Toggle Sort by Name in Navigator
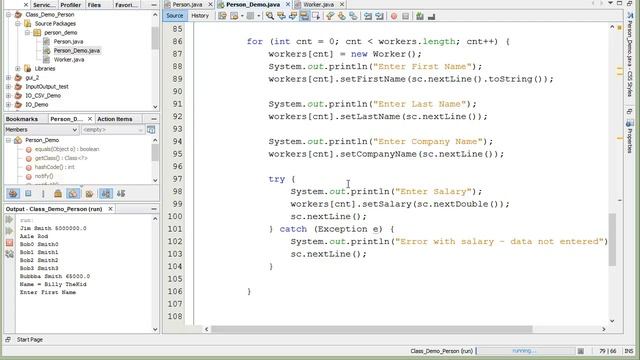 (106, 193)
